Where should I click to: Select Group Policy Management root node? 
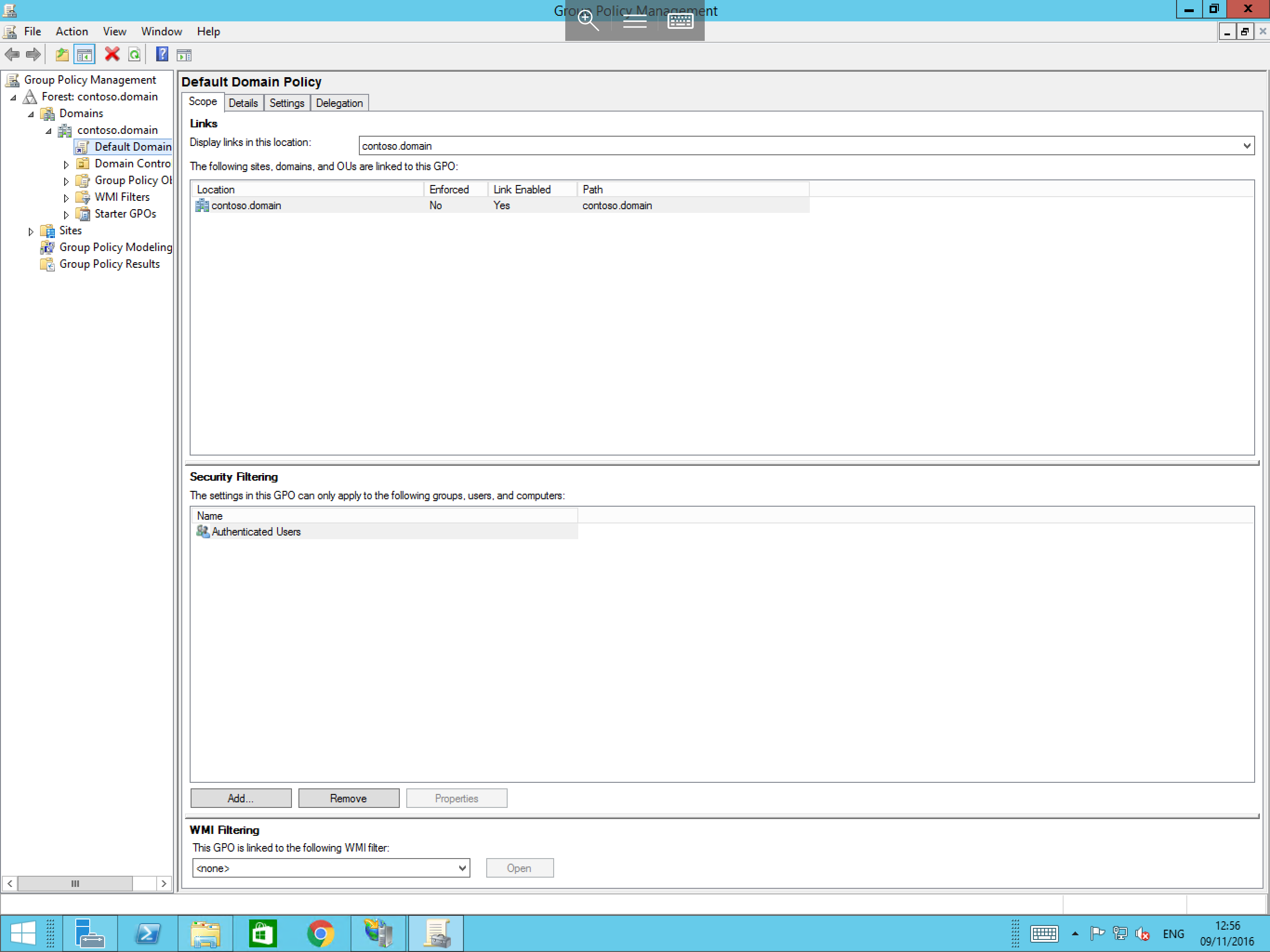tap(90, 80)
